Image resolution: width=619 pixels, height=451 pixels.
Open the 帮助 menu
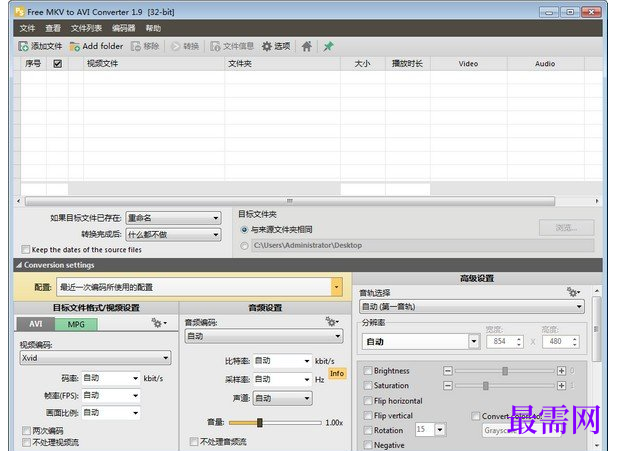pos(153,28)
